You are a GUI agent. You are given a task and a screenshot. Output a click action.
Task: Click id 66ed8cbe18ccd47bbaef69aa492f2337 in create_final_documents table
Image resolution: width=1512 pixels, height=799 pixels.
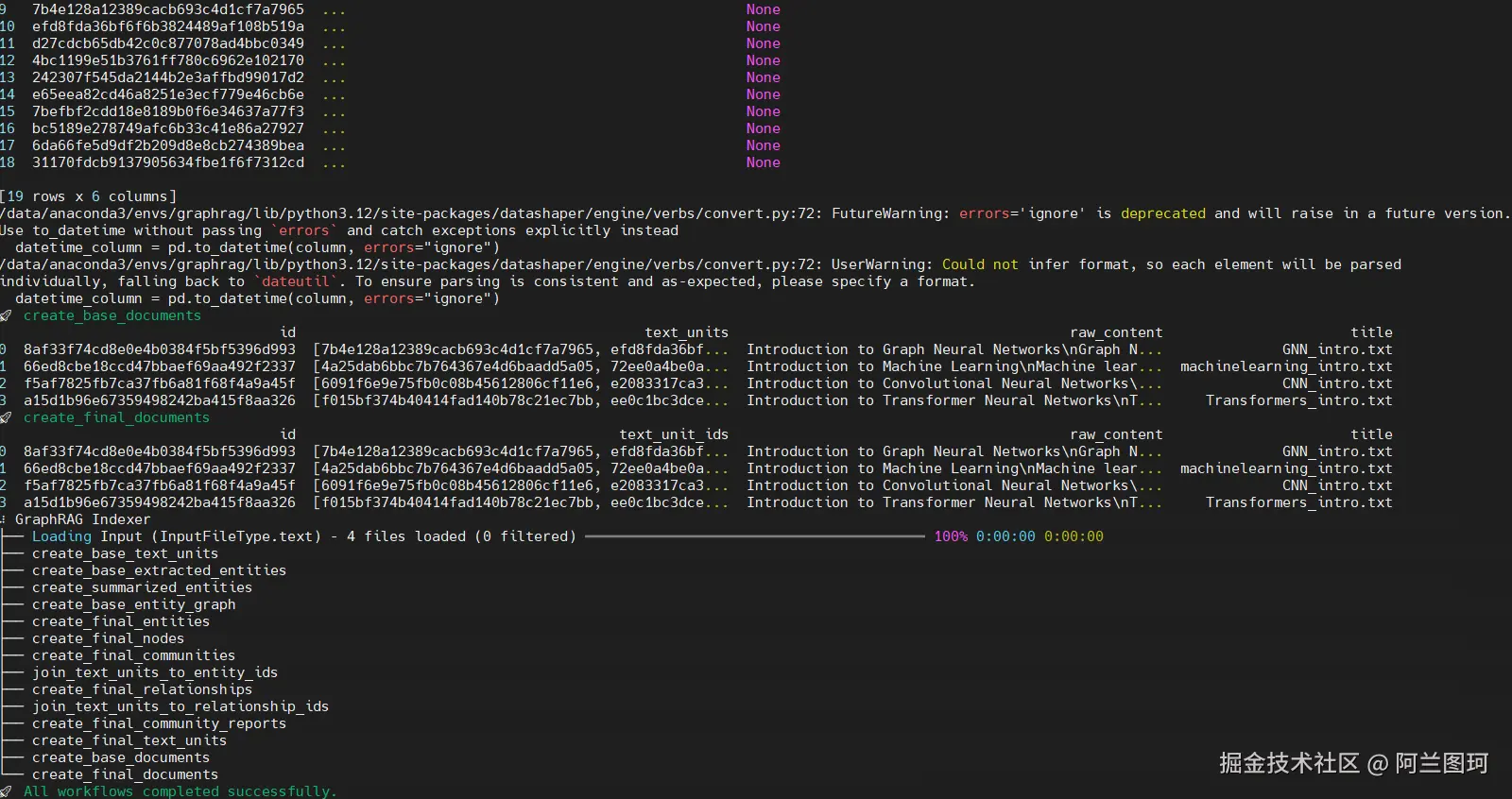160,468
